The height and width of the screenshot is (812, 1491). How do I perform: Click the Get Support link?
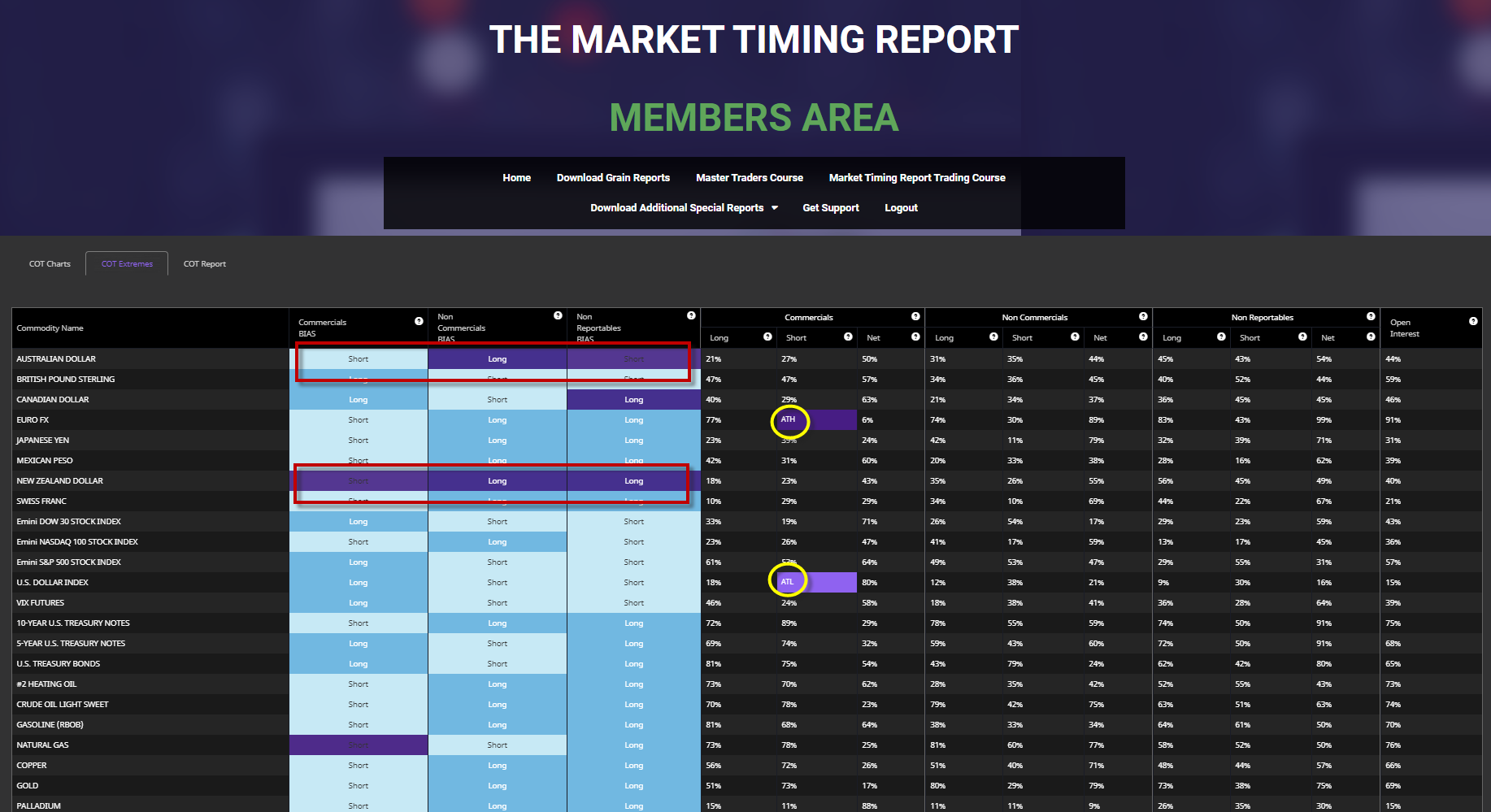pos(830,208)
